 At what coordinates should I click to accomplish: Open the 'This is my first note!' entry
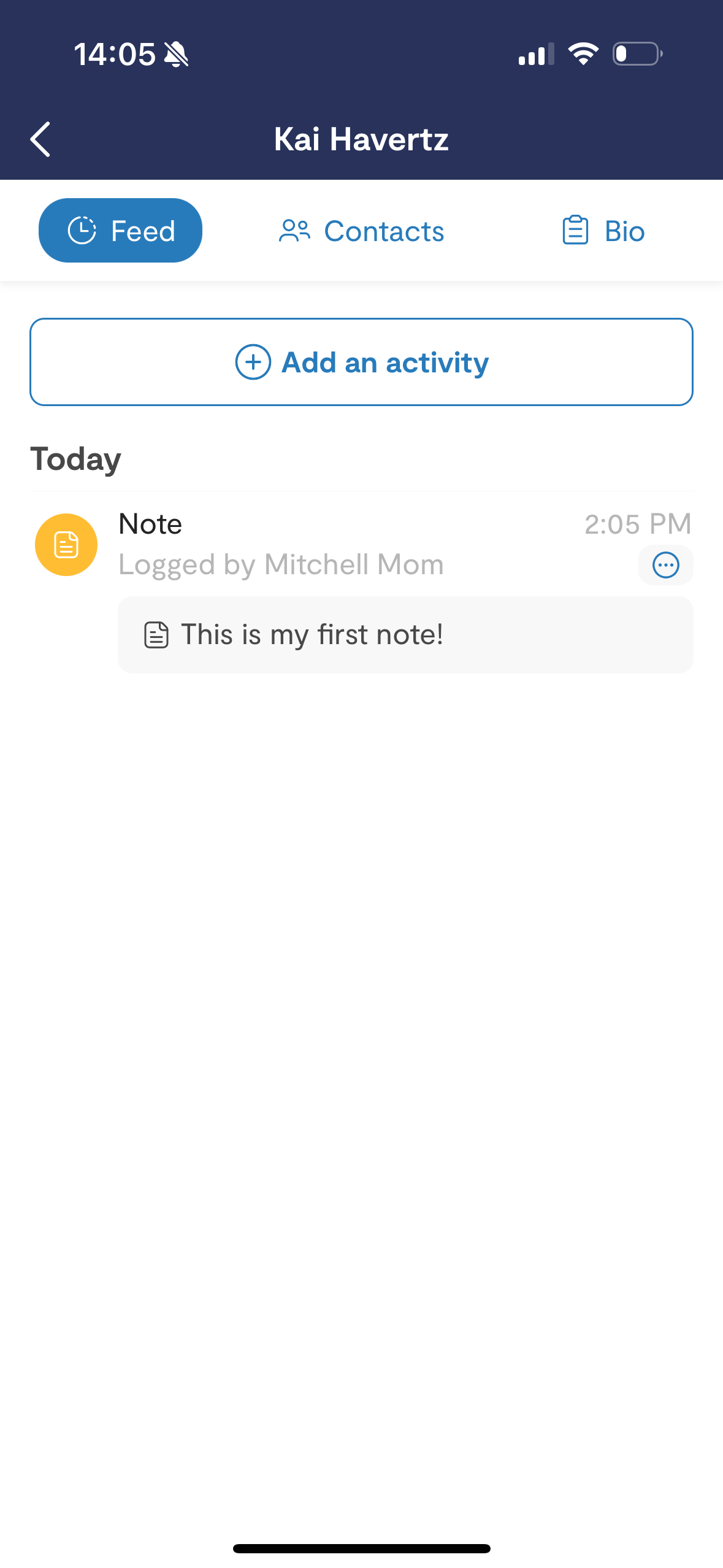click(405, 635)
